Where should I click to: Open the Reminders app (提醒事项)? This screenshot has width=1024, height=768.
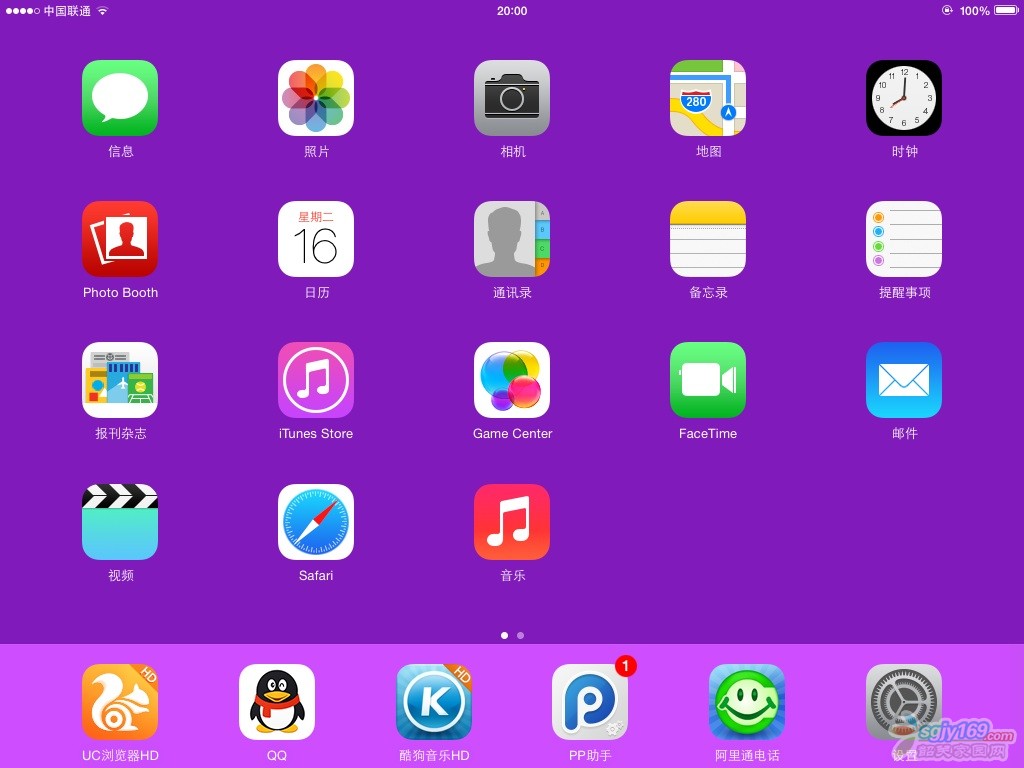[904, 239]
